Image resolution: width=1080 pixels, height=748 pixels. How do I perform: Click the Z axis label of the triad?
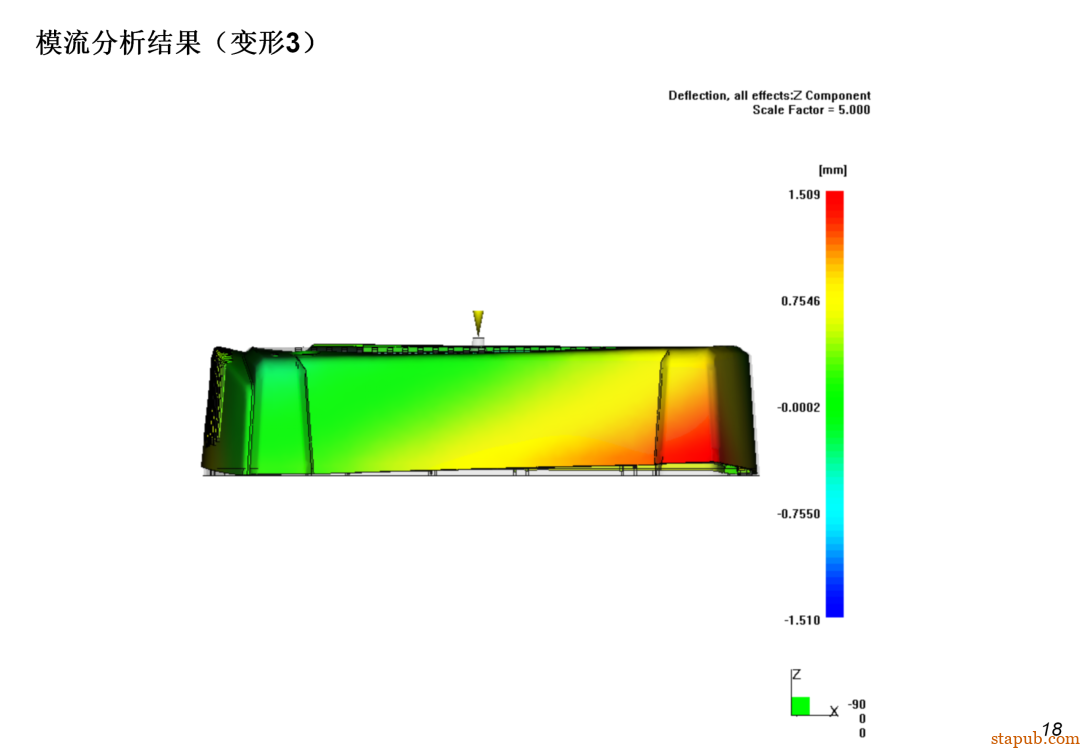(x=796, y=676)
